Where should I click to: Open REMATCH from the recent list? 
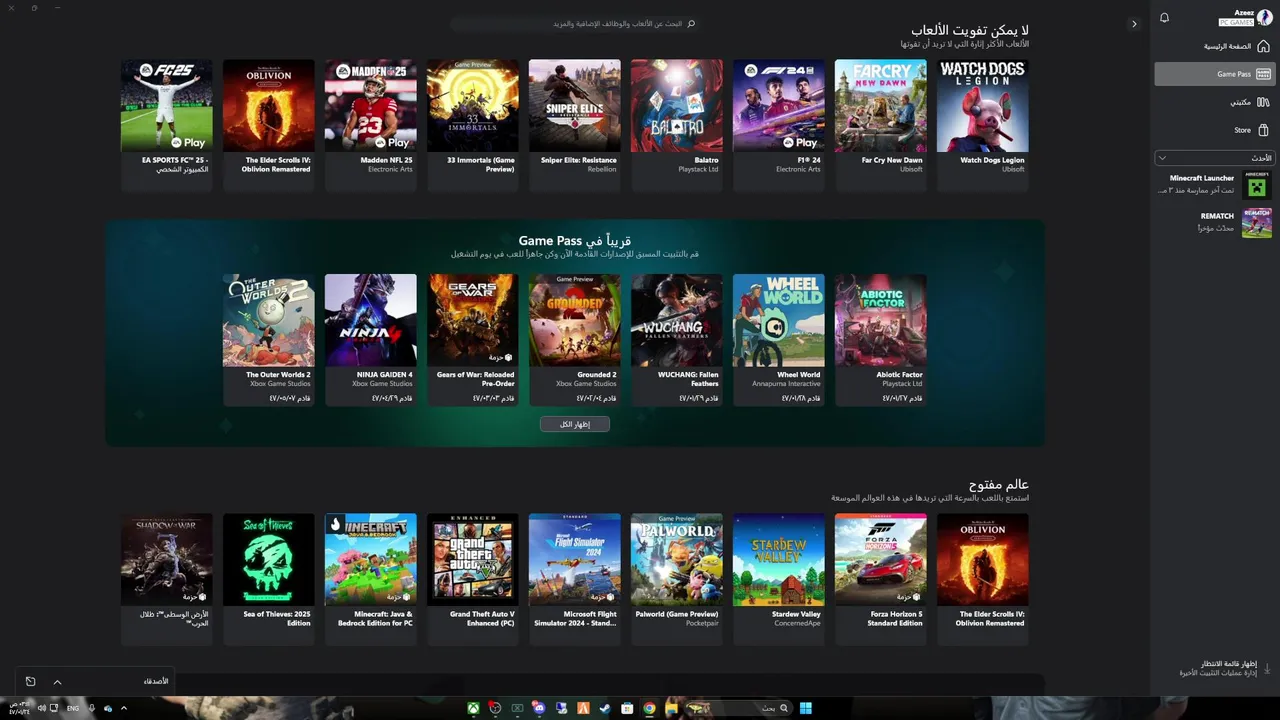coord(1213,222)
